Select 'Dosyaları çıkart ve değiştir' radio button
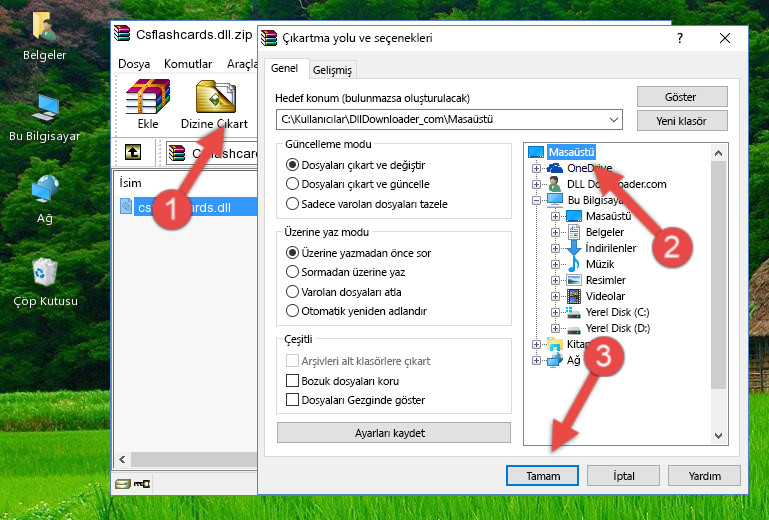 (x=292, y=165)
